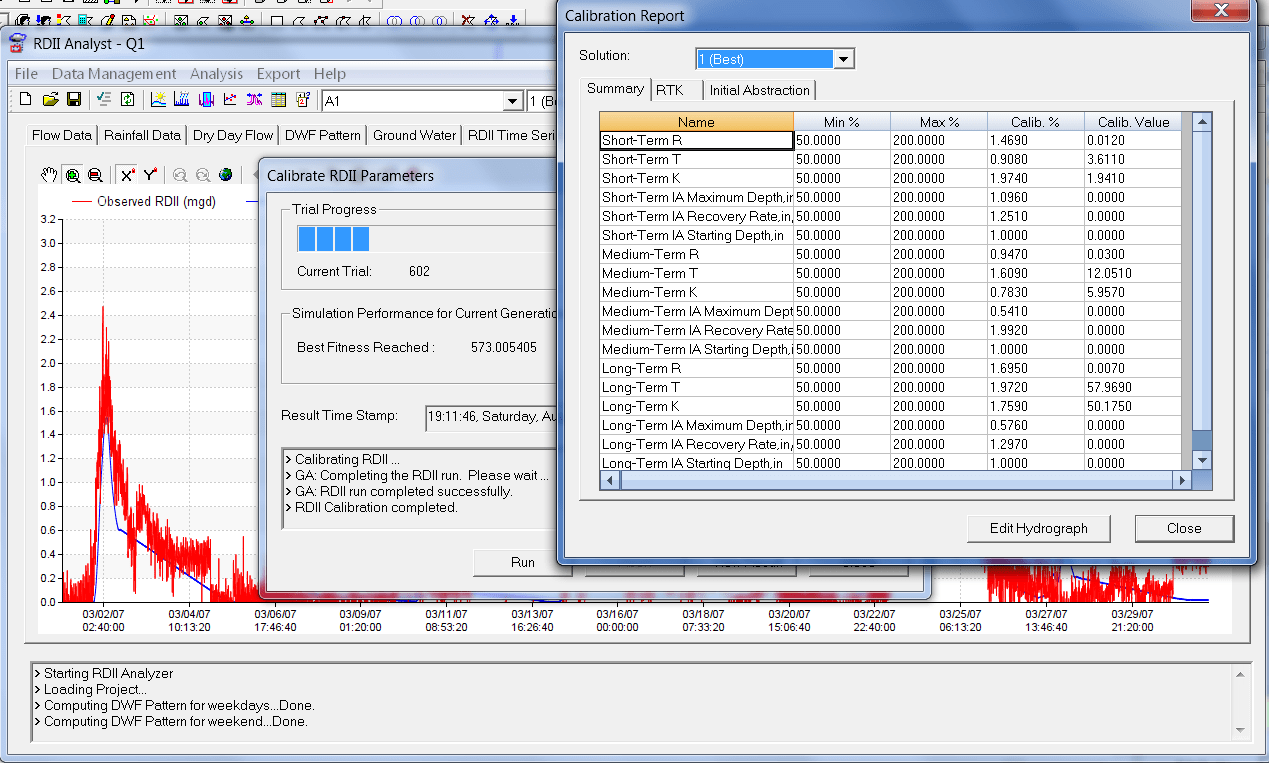1269x763 pixels.
Task: Open an existing project file
Action: coord(51,99)
